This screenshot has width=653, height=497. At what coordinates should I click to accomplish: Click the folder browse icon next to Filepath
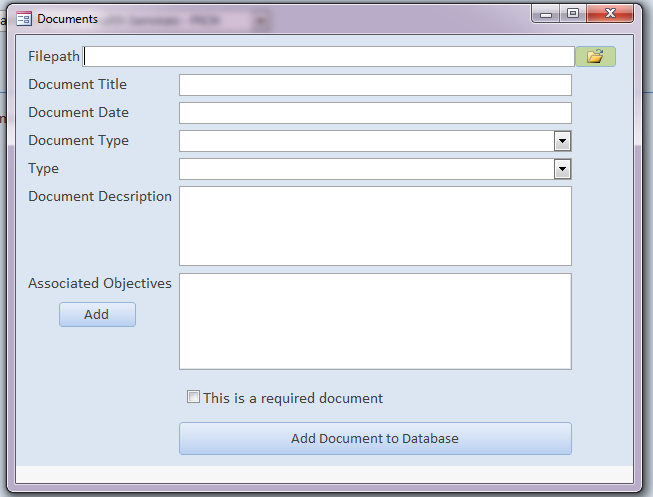pyautogui.click(x=595, y=57)
